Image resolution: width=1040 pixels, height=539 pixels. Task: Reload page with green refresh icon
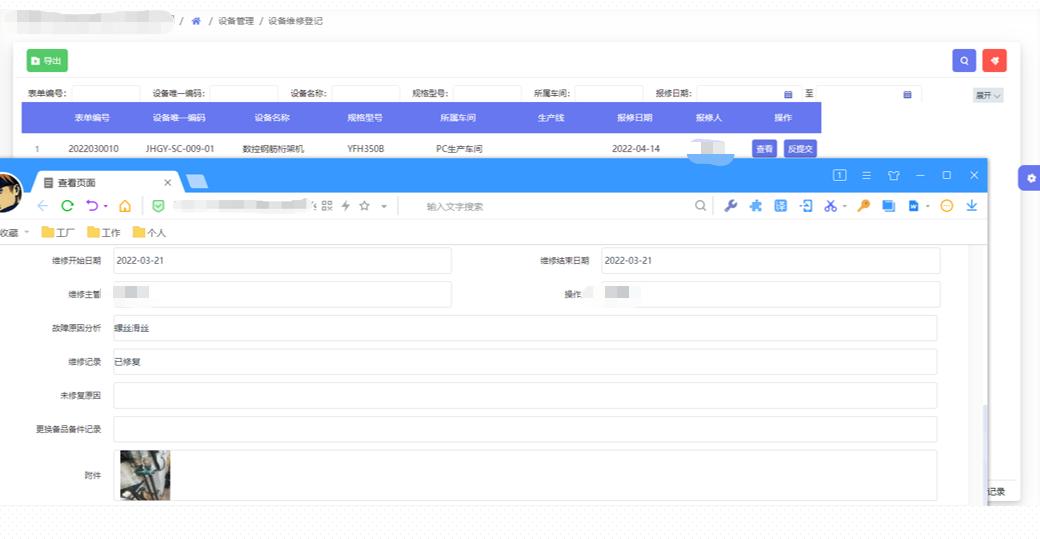tap(67, 206)
